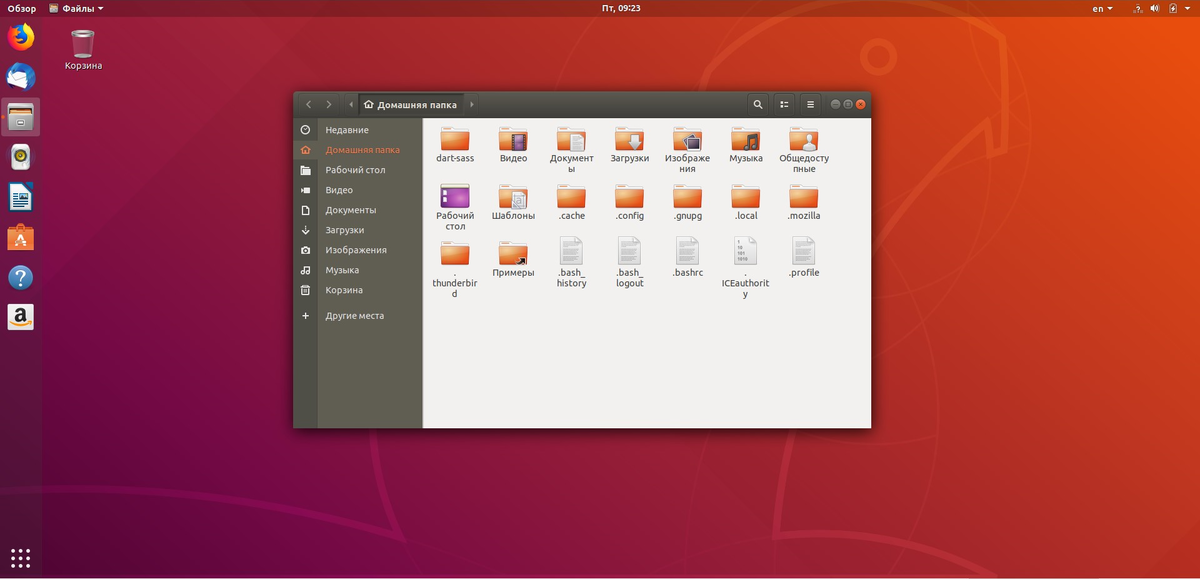Select the Шаблоны folder

click(513, 197)
